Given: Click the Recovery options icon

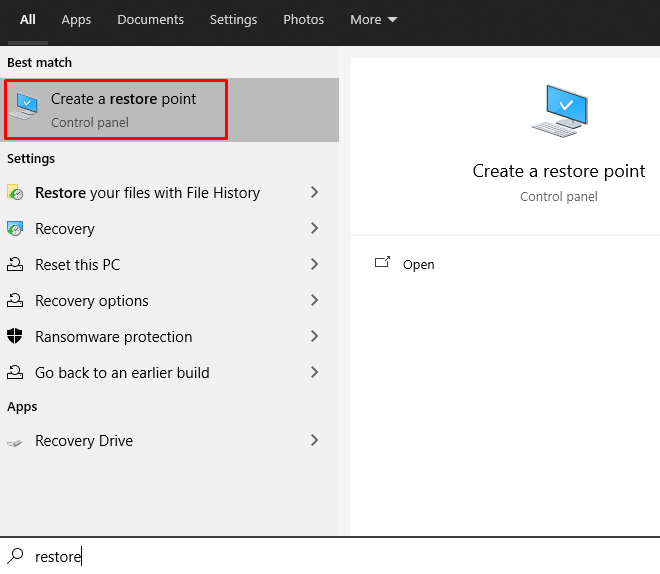Looking at the screenshot, I should (x=15, y=301).
